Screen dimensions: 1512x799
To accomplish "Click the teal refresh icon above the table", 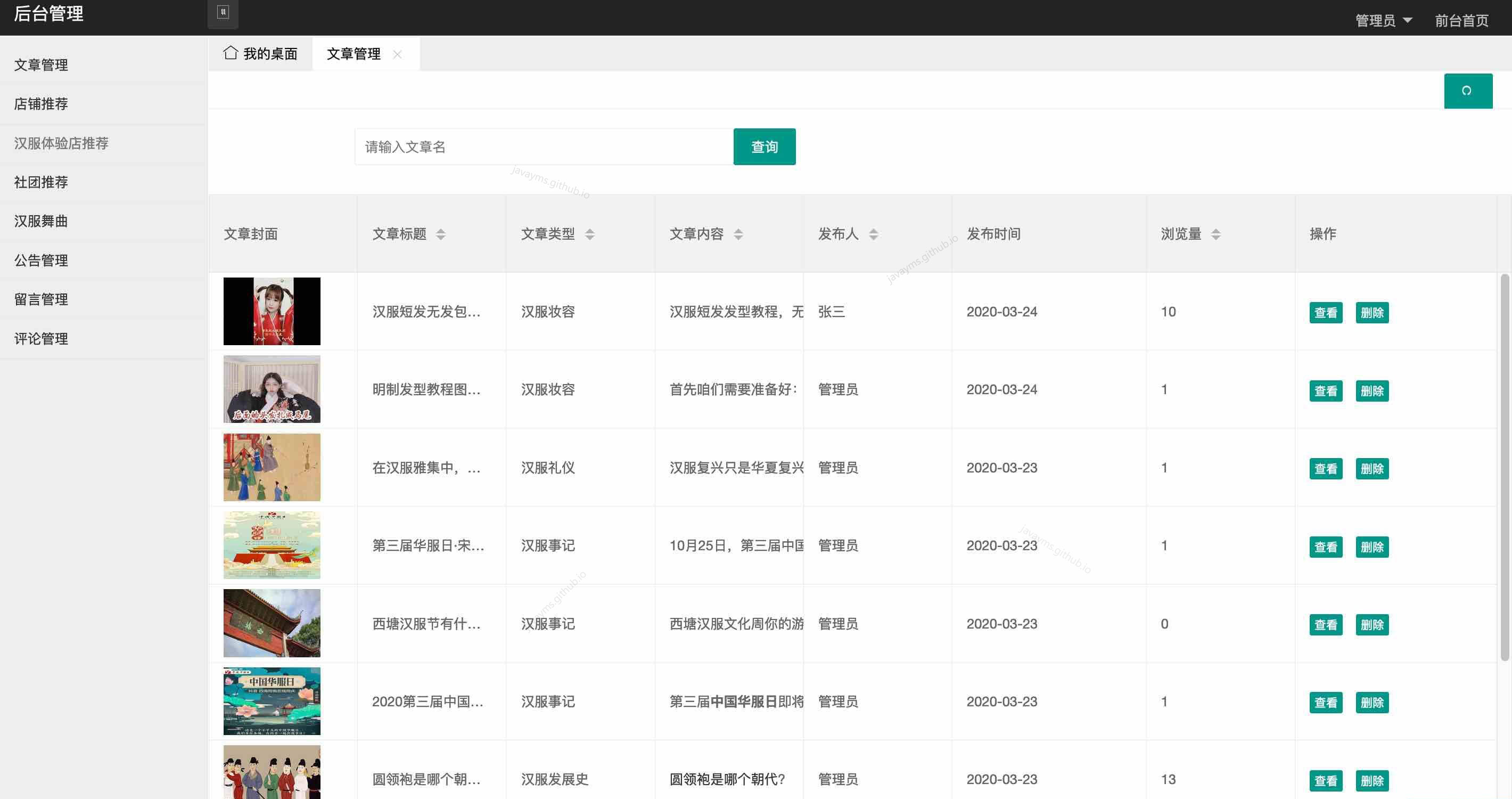I will pos(1467,91).
